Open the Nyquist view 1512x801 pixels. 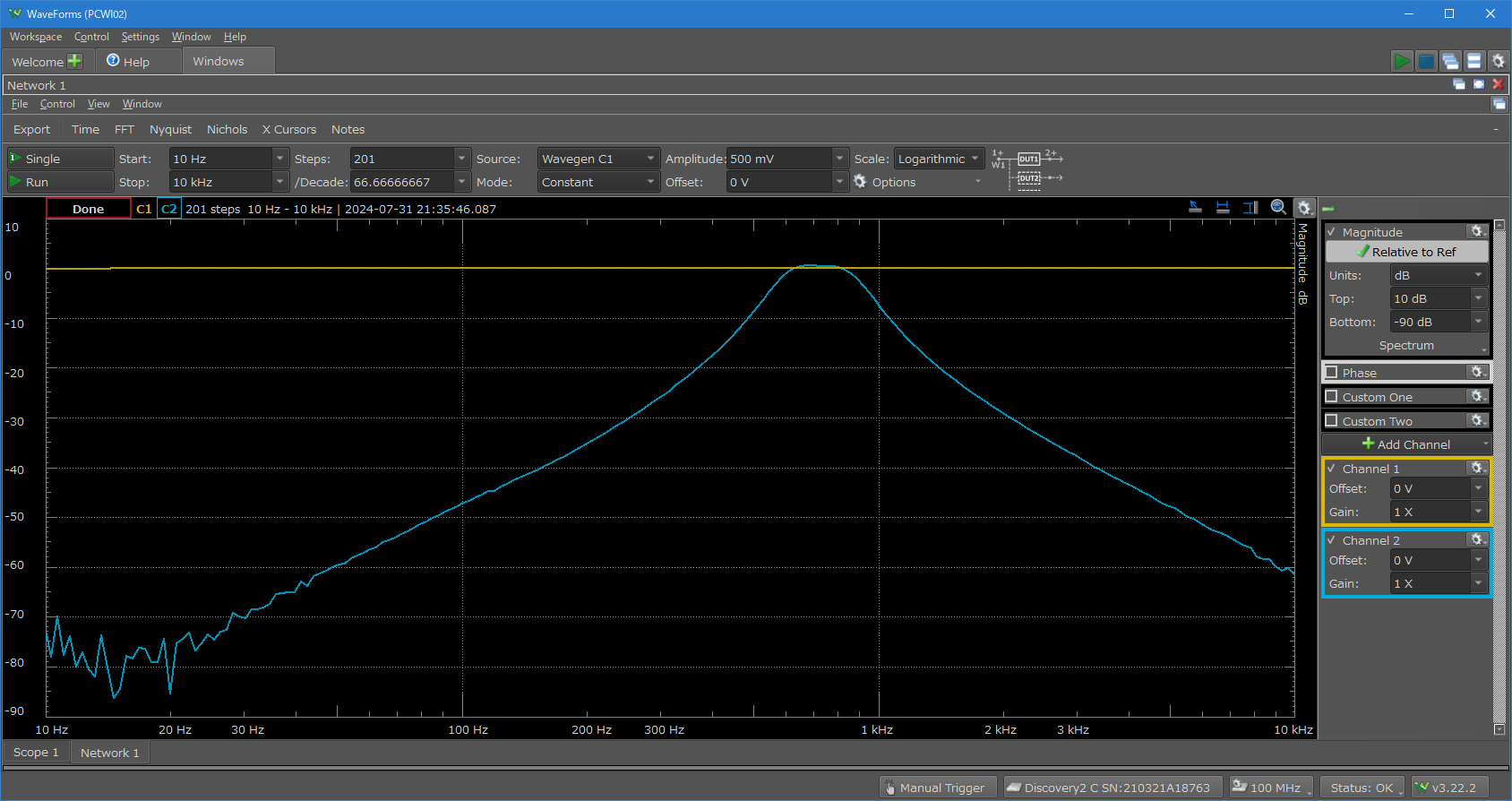pyautogui.click(x=170, y=129)
